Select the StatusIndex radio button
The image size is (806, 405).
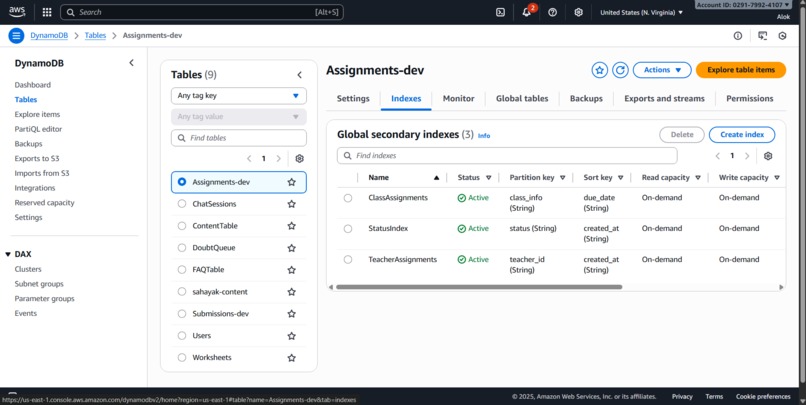point(348,229)
